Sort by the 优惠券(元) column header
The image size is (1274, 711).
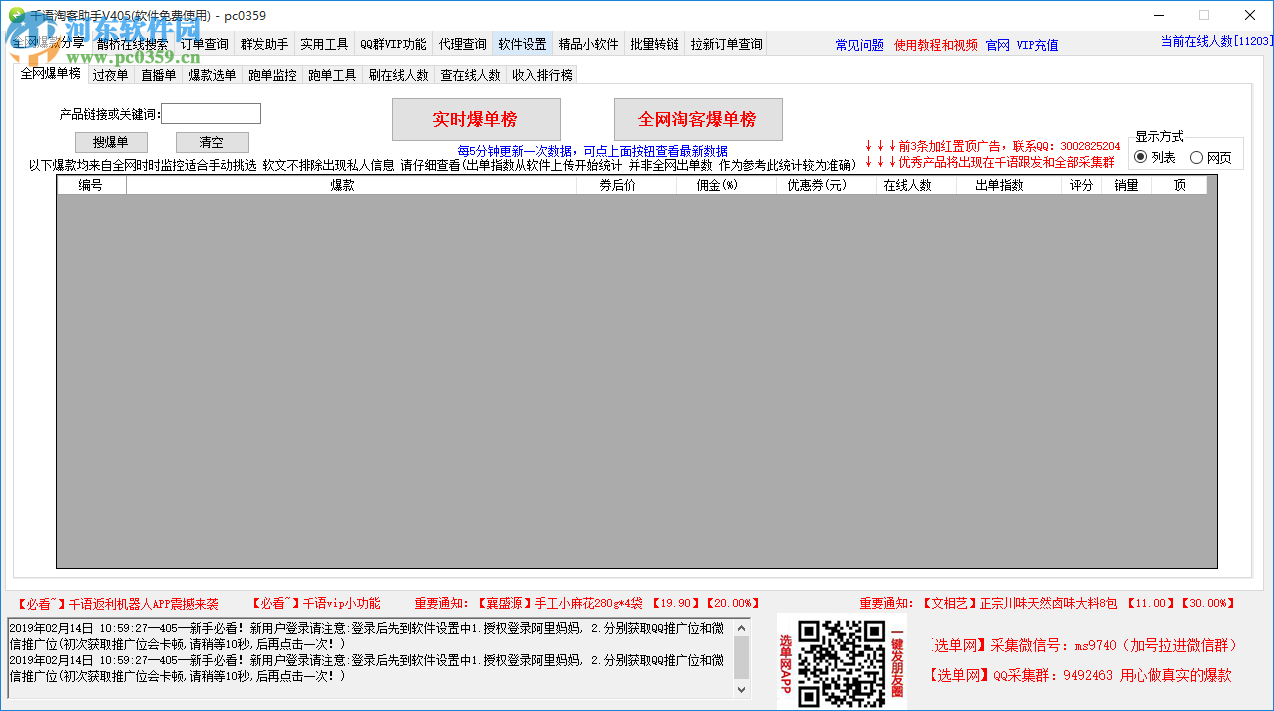(x=826, y=185)
